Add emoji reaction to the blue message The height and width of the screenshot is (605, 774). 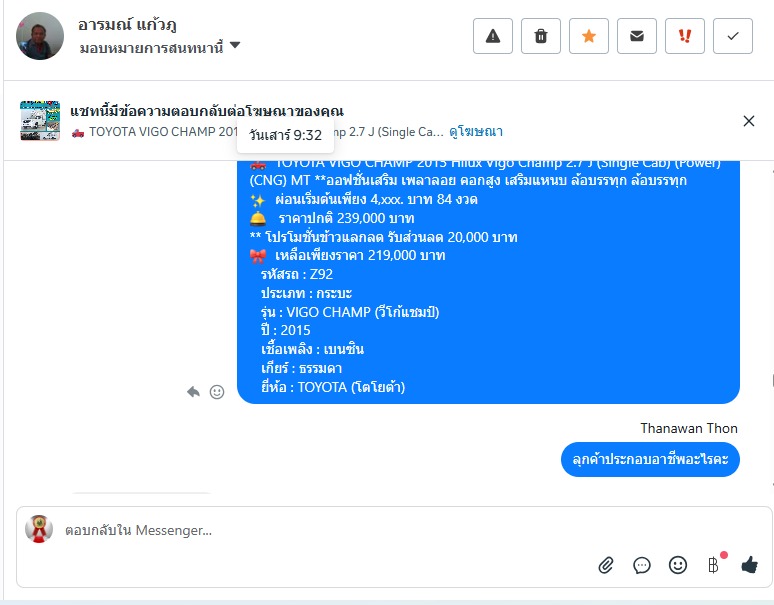217,392
